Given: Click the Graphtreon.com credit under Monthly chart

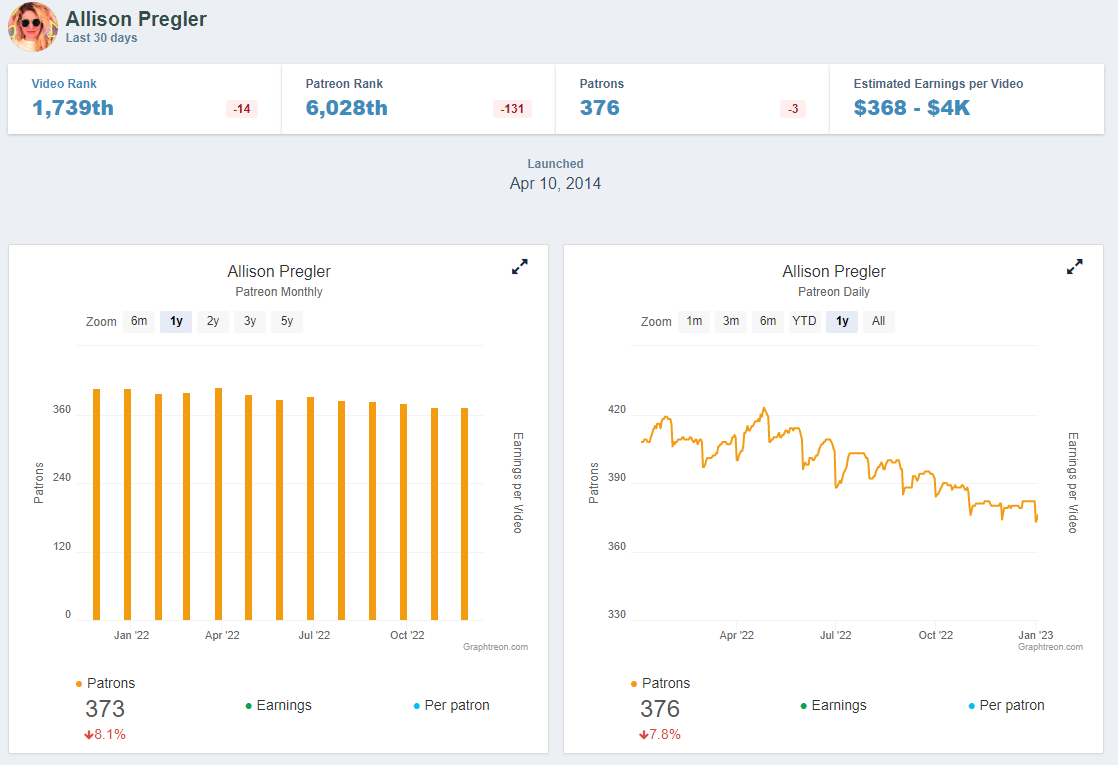Looking at the screenshot, I should pyautogui.click(x=496, y=647).
